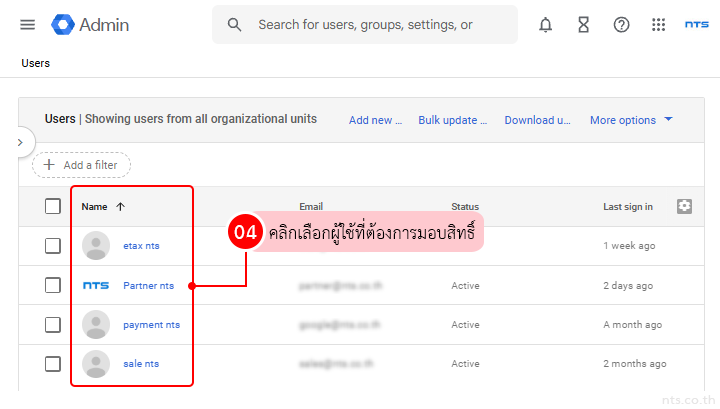This screenshot has height=409, width=720.
Task: Click the Last sign in header
Action: point(628,207)
